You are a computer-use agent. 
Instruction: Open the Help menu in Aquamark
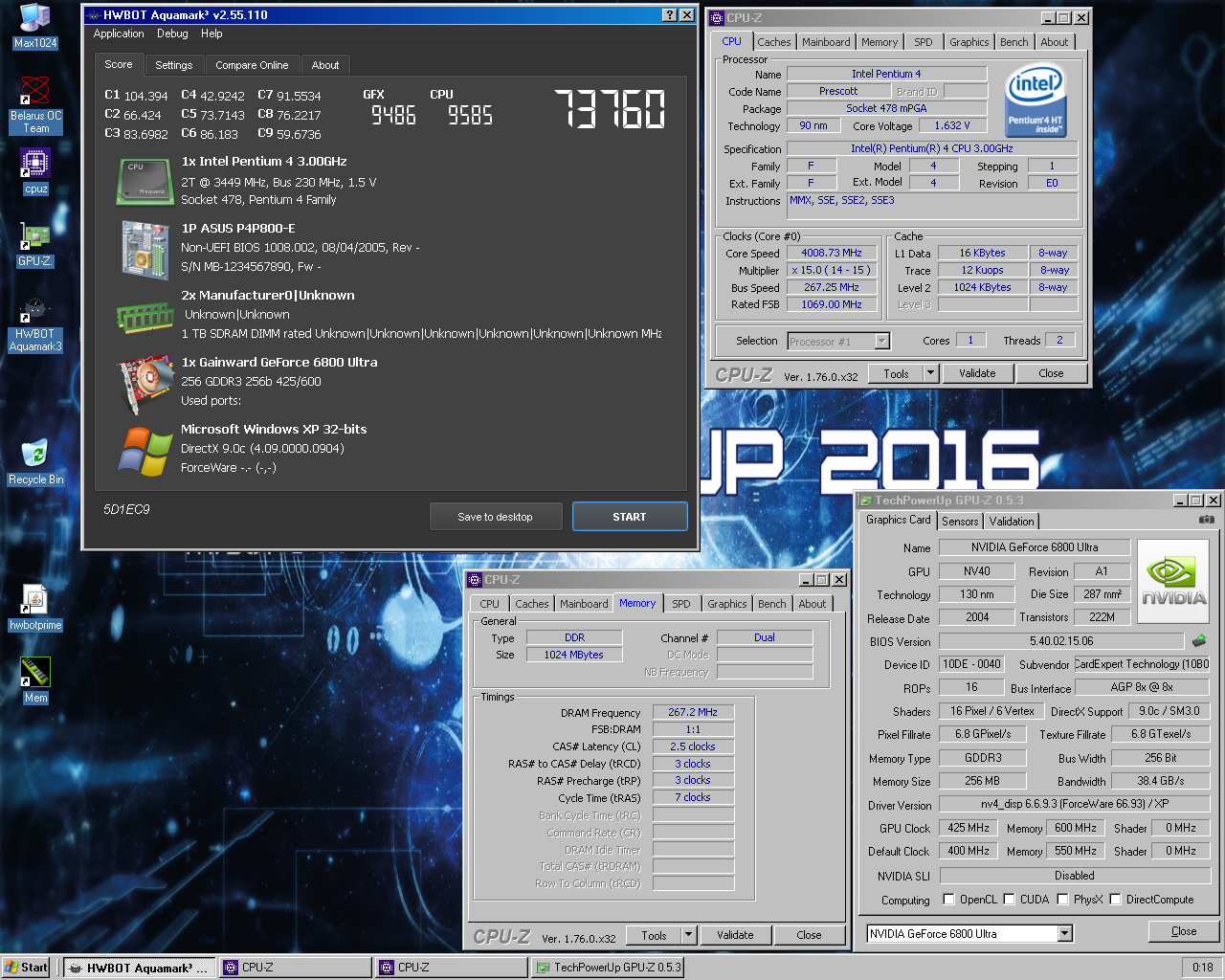212,33
